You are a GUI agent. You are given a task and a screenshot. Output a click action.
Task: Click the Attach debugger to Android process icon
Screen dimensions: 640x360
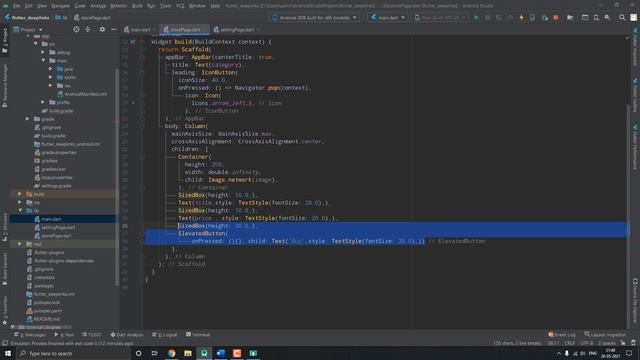pyautogui.click(x=544, y=18)
